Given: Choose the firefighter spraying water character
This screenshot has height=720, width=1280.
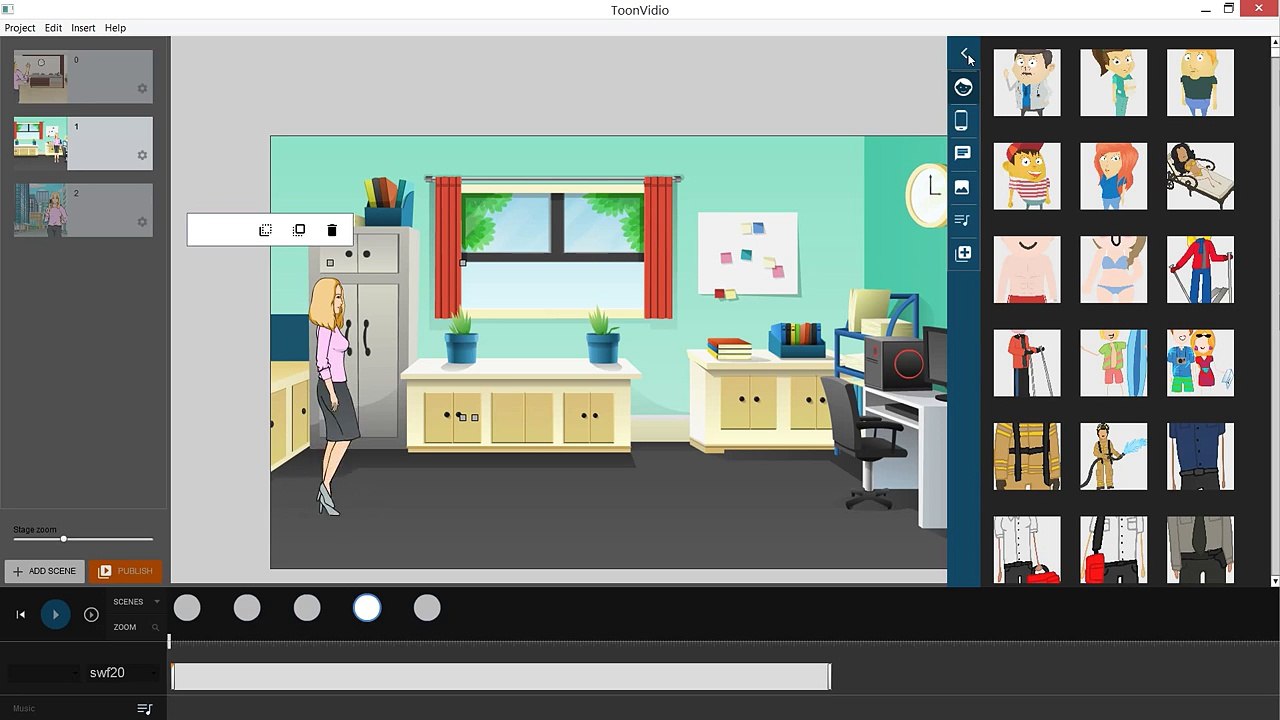Looking at the screenshot, I should [x=1114, y=456].
